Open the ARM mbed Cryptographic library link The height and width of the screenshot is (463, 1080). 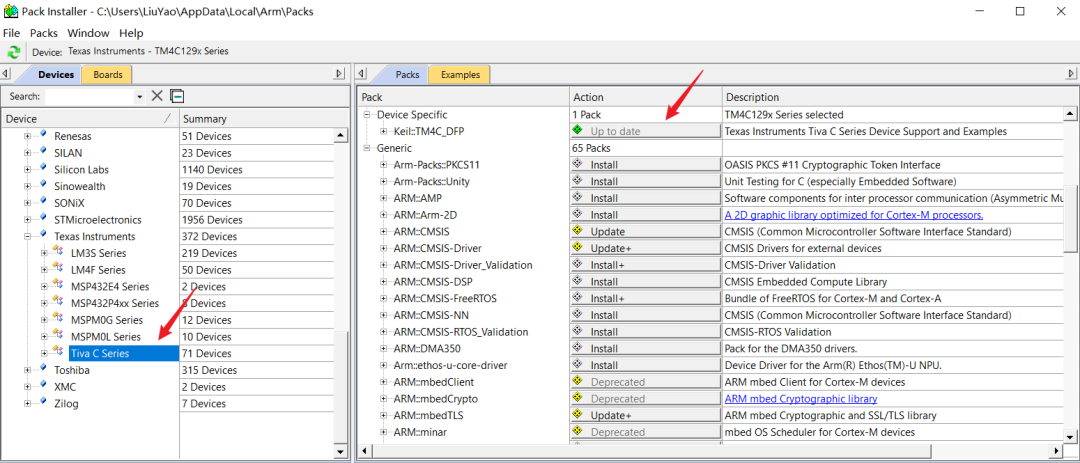pos(800,399)
